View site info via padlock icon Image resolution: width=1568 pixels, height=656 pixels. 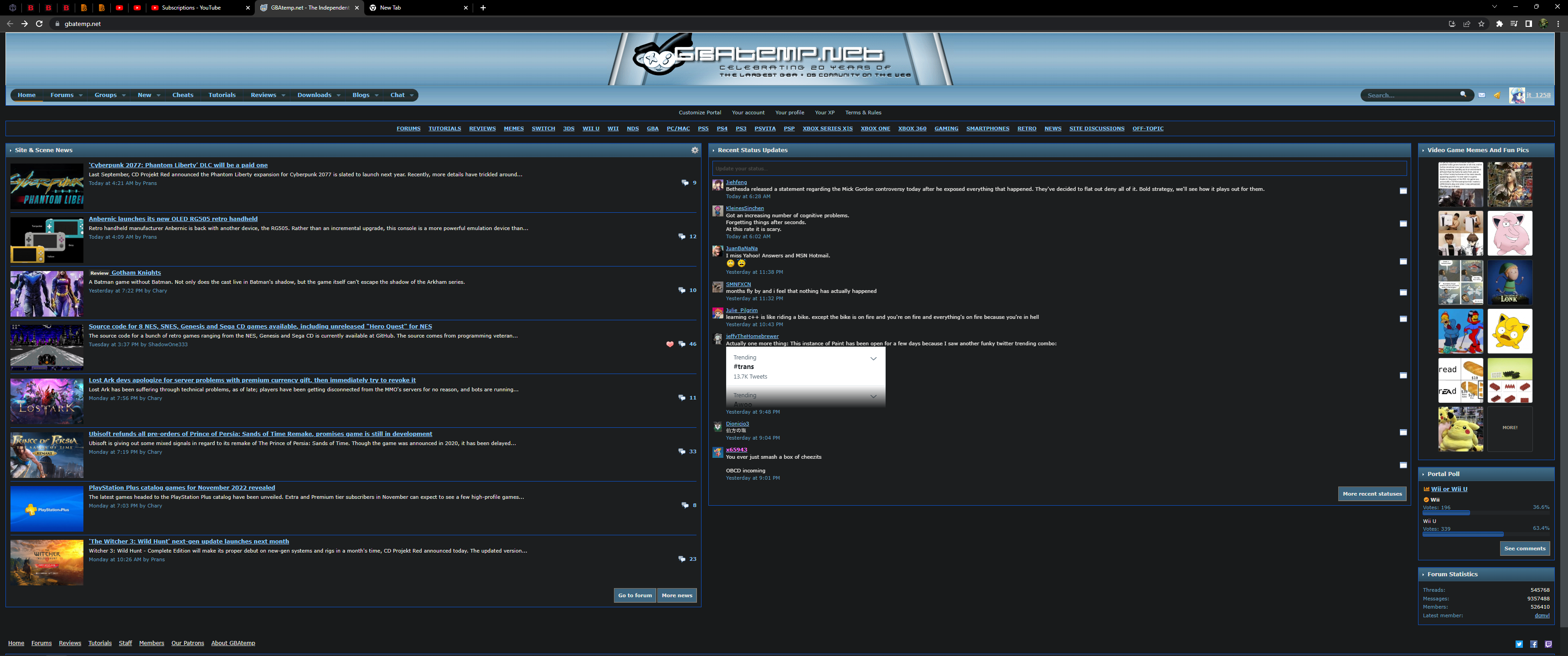click(x=57, y=24)
